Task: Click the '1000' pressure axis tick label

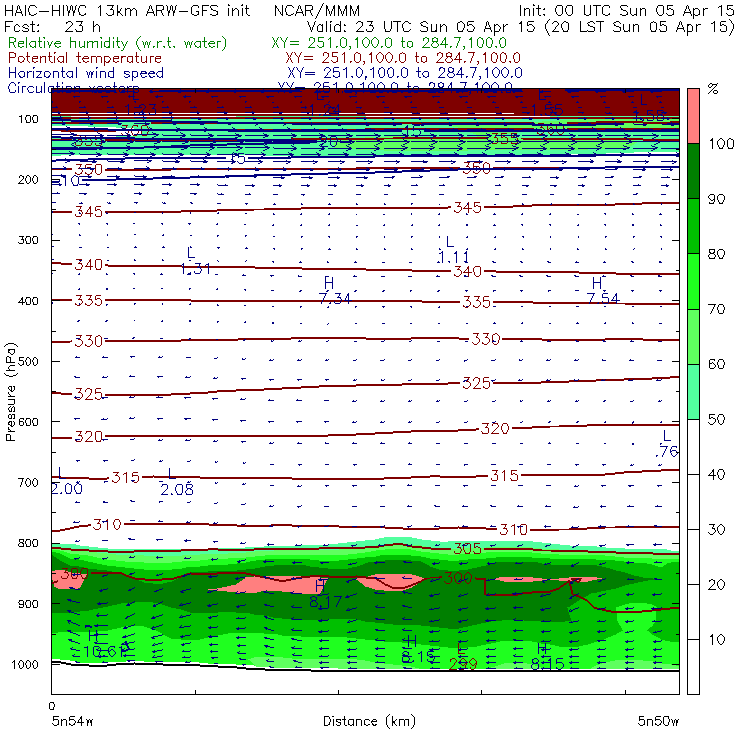Action: click(x=25, y=664)
